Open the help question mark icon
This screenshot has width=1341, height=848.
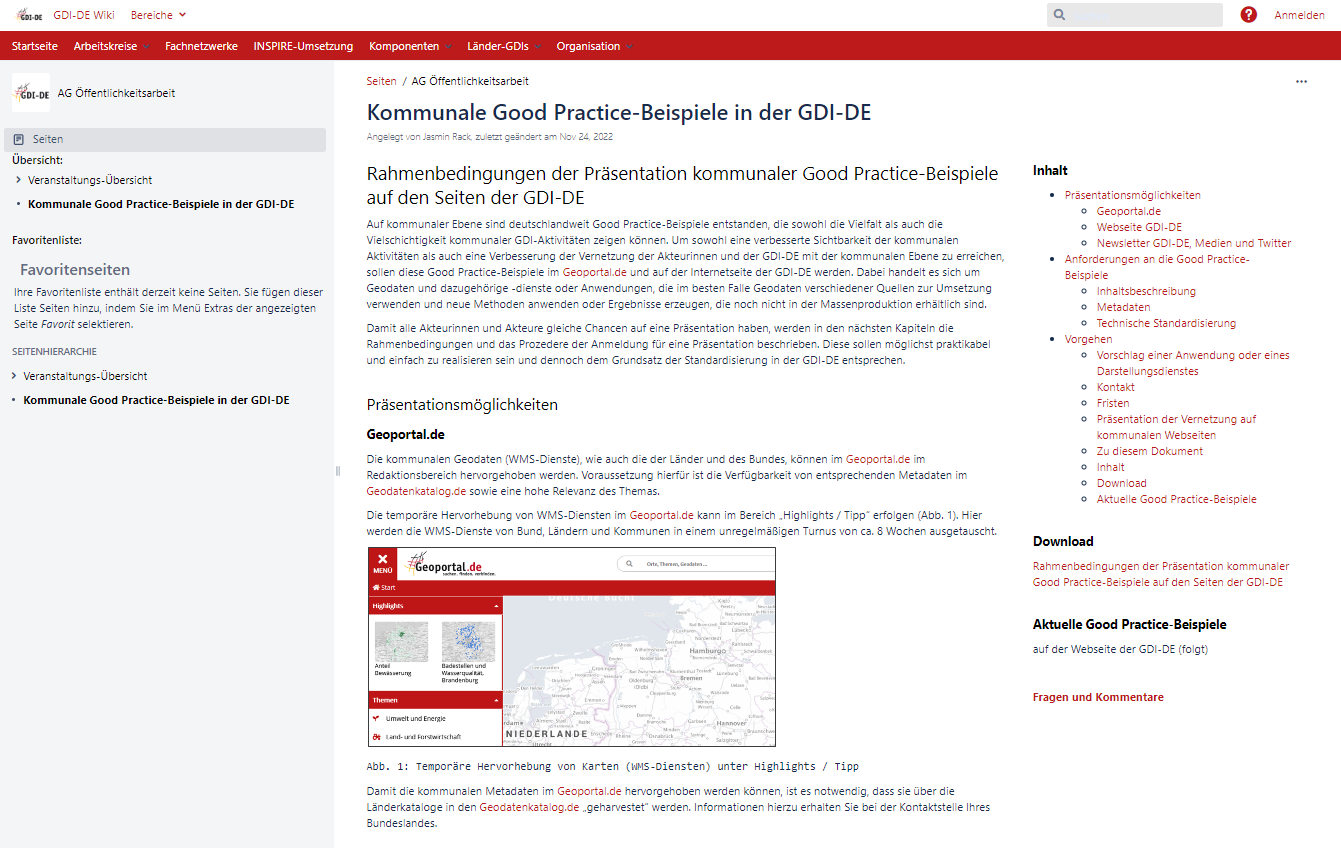[x=1249, y=15]
